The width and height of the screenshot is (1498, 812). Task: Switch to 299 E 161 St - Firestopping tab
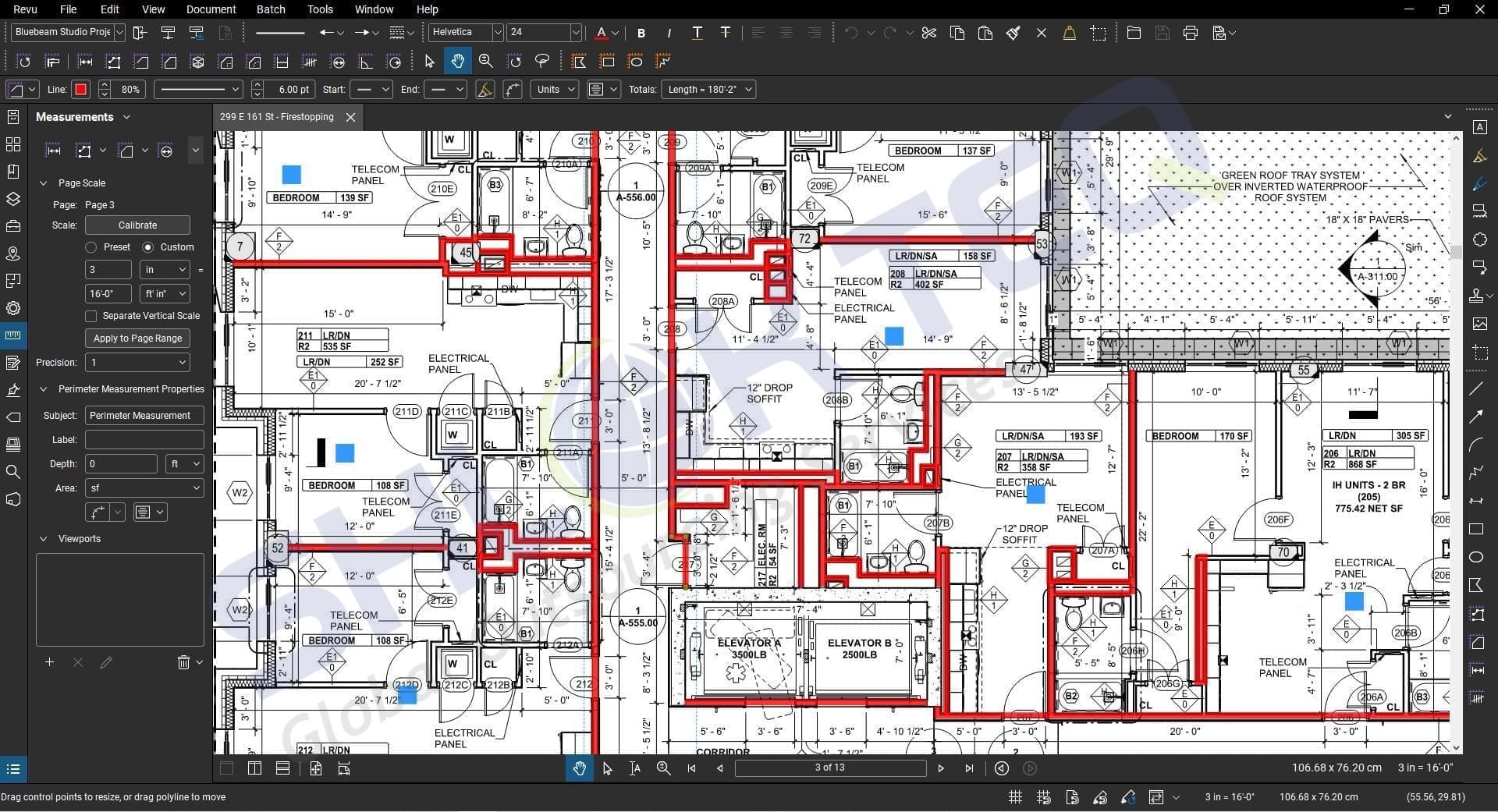pos(276,117)
